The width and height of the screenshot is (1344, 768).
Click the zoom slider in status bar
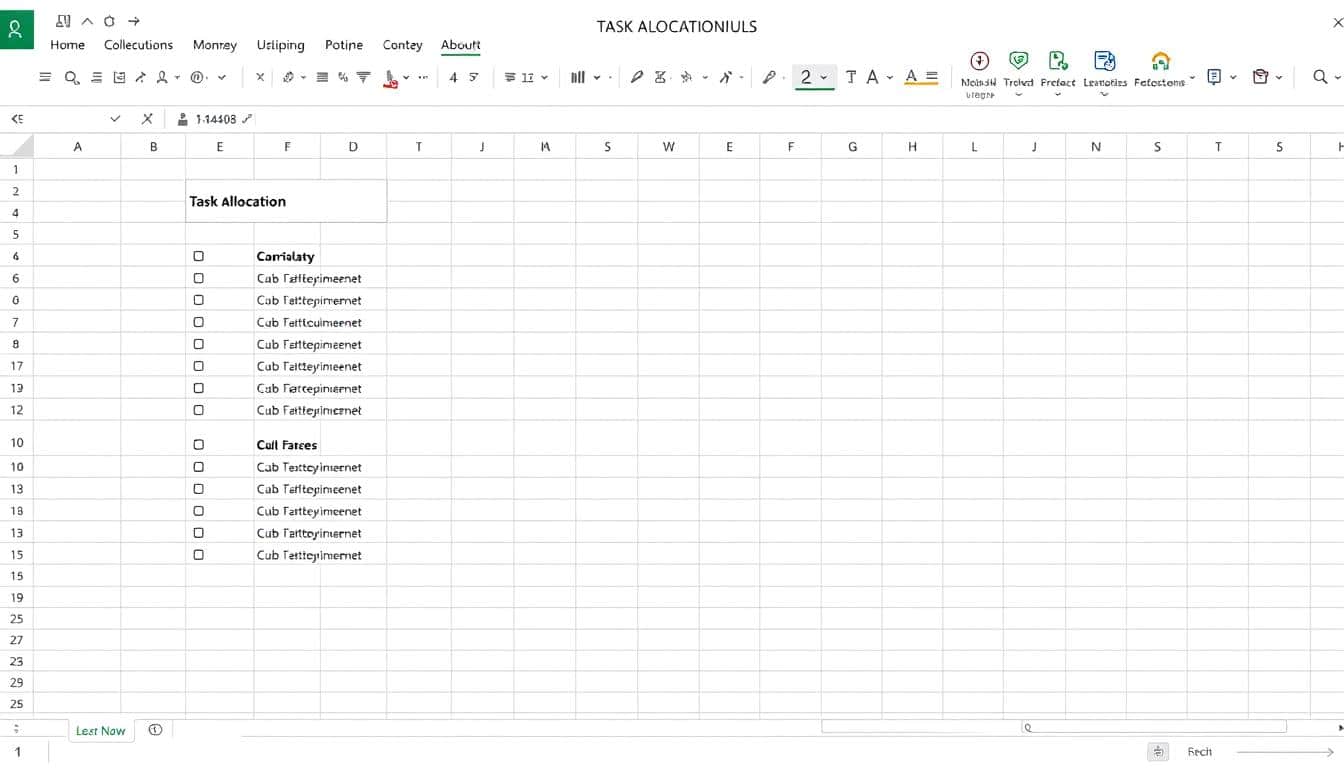(1285, 752)
